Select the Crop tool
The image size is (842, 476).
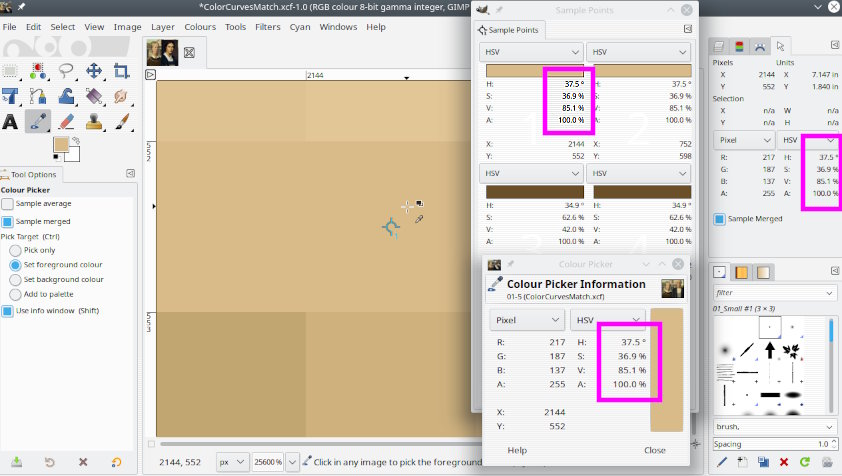(x=122, y=71)
